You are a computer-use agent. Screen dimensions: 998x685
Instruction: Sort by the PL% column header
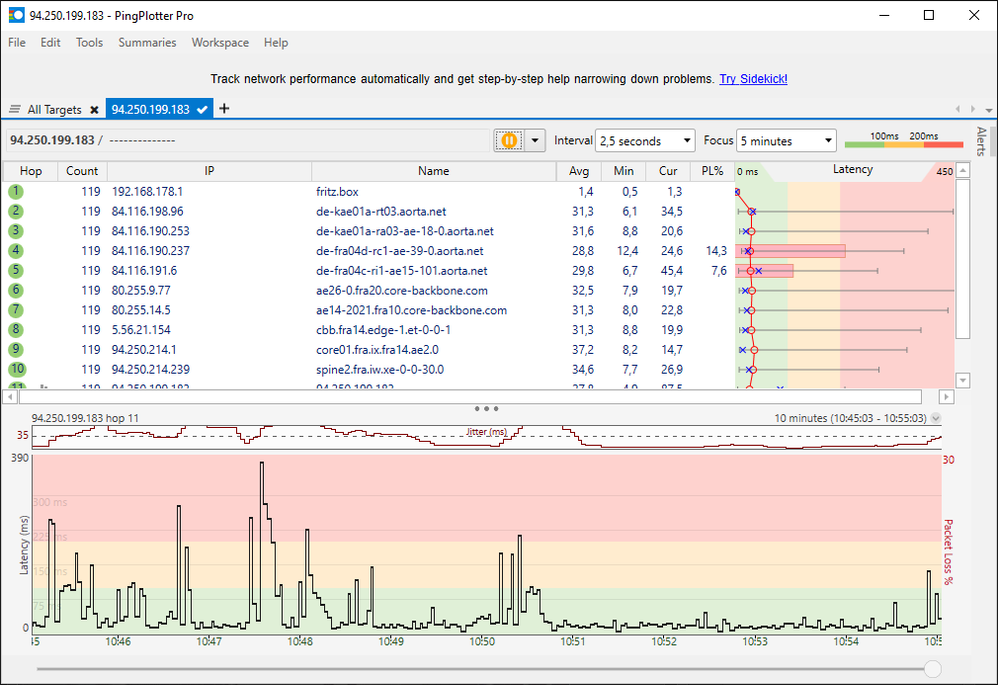tap(712, 171)
